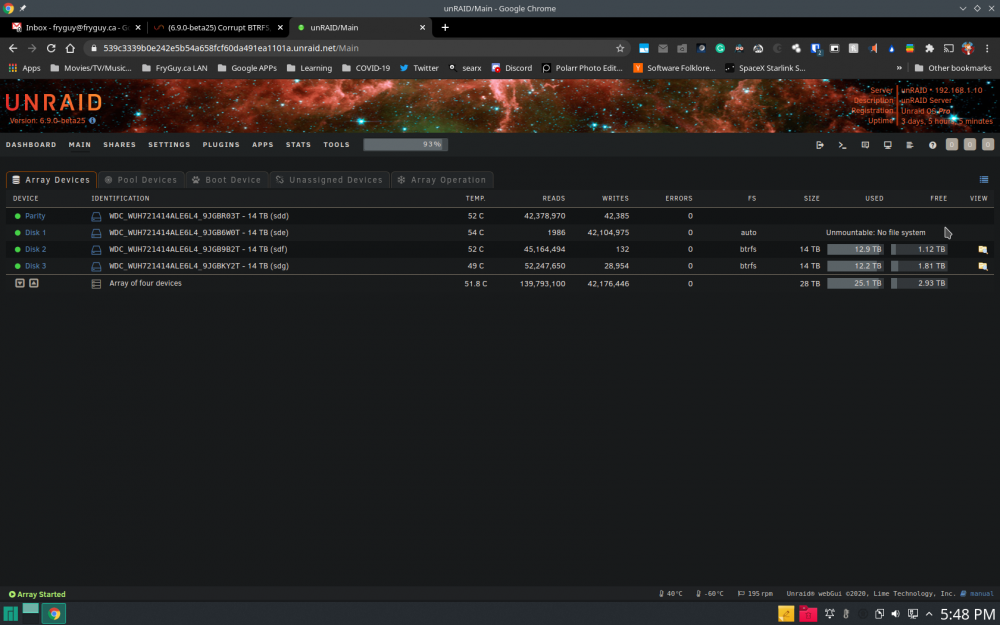Click taskbar volume speaker icon
1000x625 pixels.
[895, 614]
